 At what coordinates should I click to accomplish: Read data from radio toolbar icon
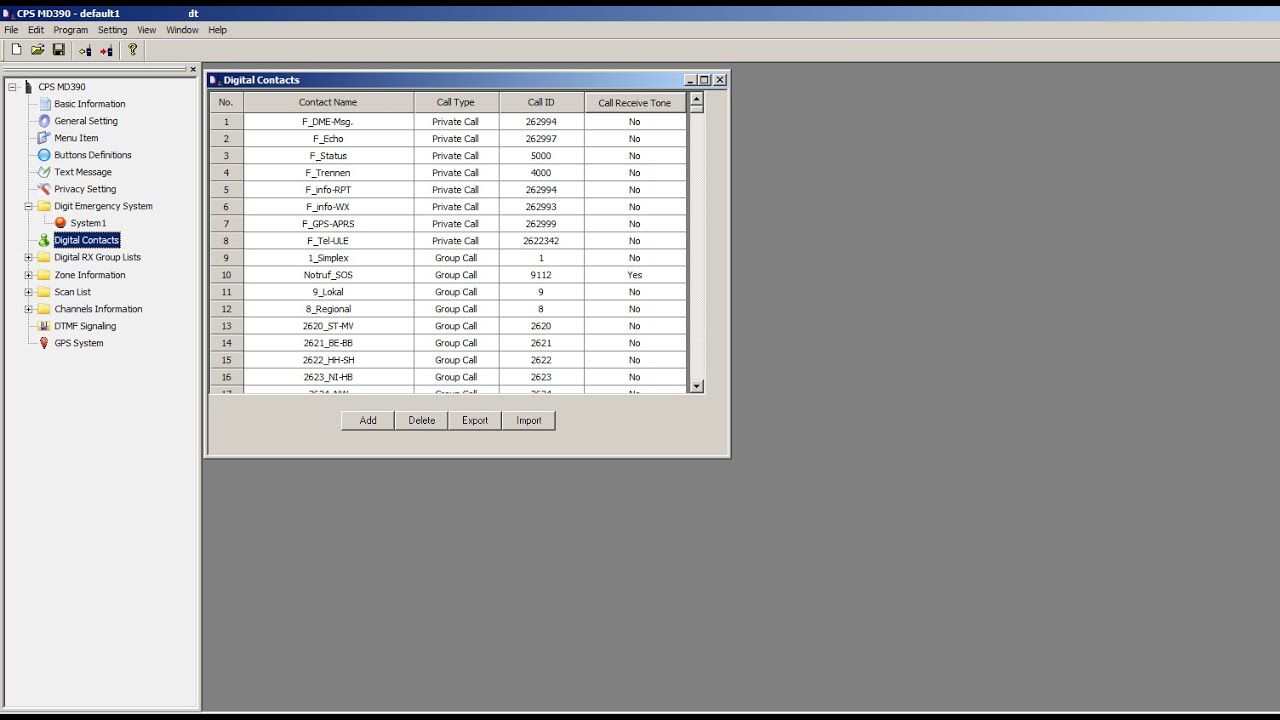pyautogui.click(x=85, y=50)
